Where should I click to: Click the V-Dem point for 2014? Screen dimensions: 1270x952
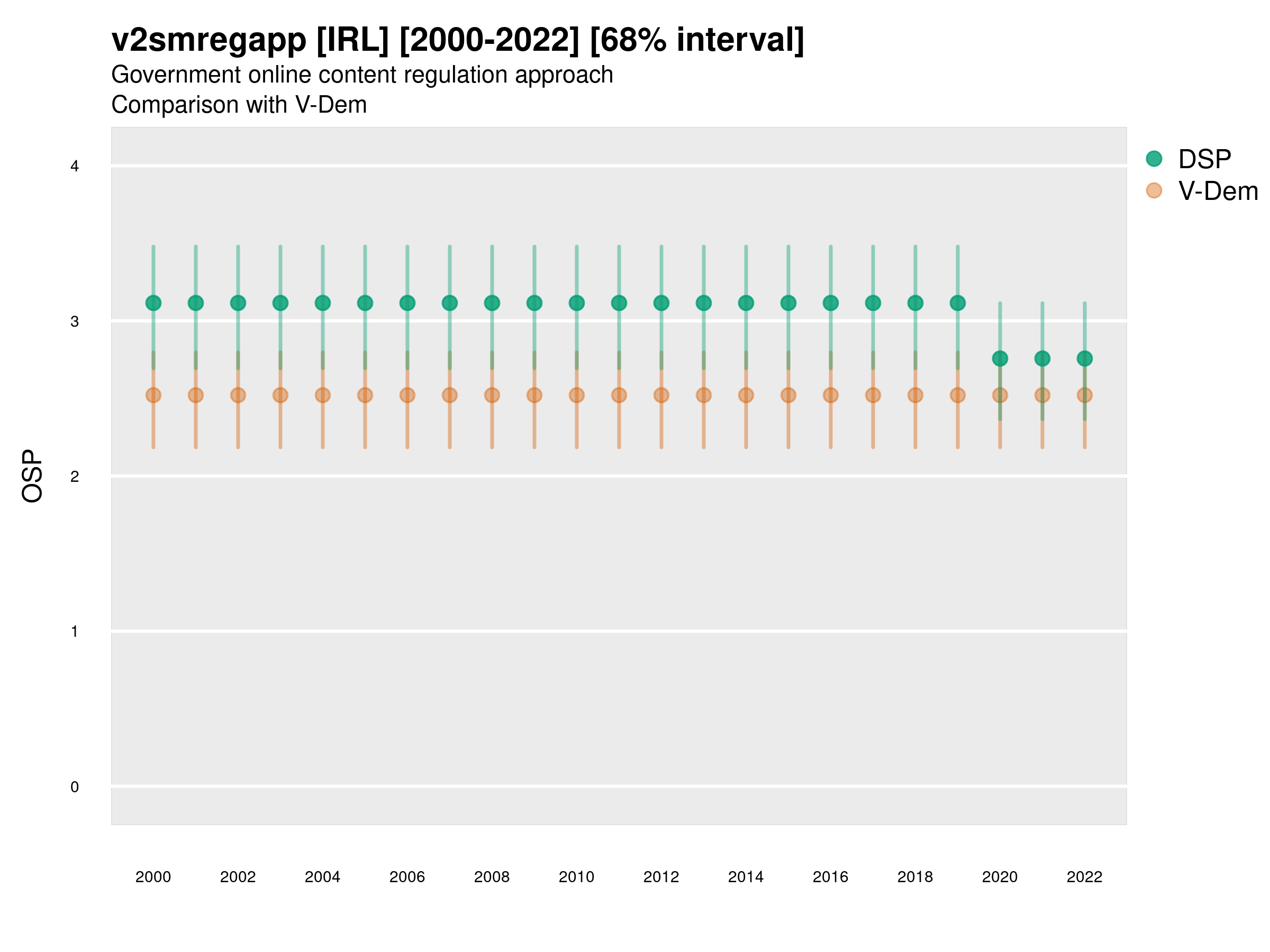pyautogui.click(x=746, y=396)
